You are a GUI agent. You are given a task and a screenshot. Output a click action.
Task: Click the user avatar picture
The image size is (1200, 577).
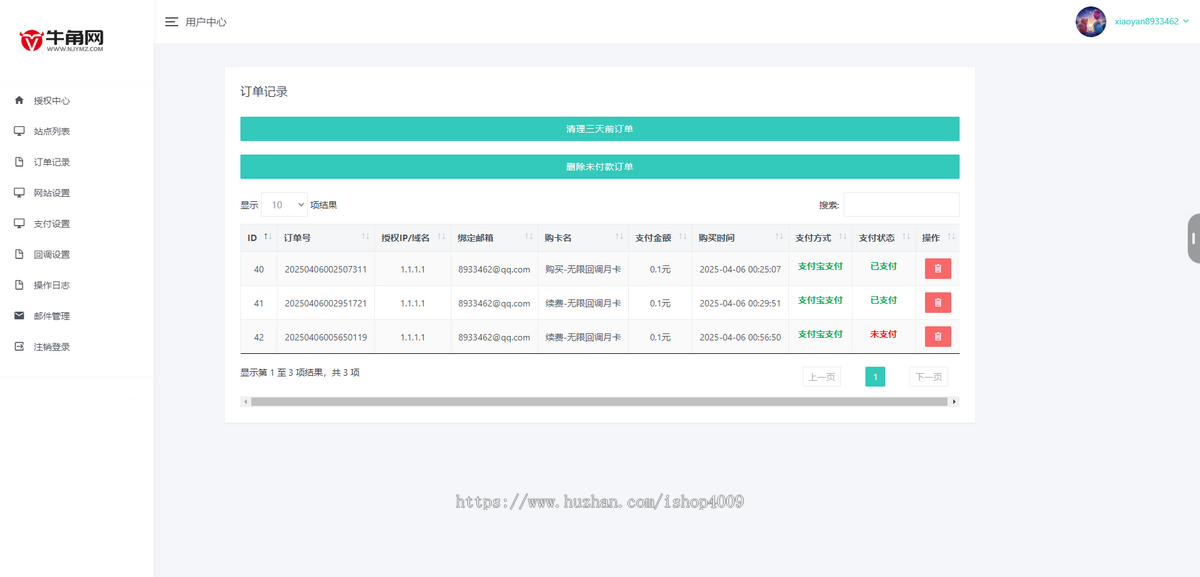[1091, 22]
